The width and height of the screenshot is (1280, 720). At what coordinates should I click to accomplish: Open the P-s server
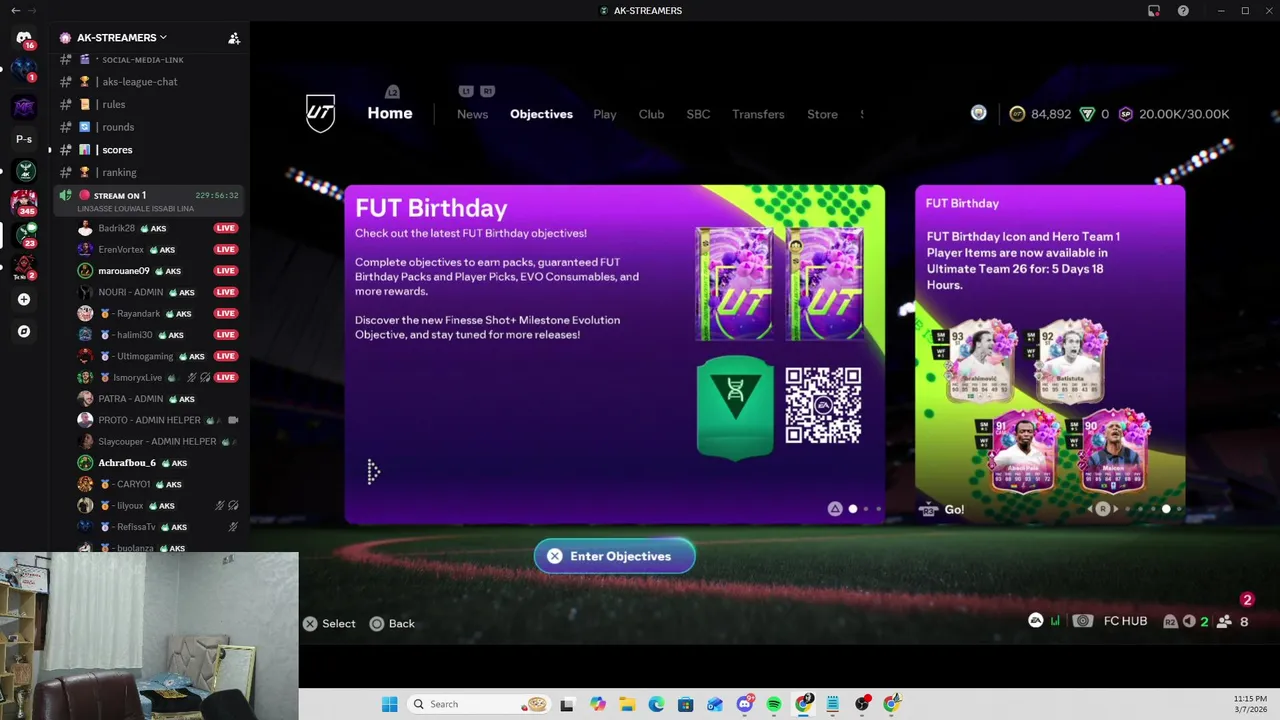click(24, 138)
